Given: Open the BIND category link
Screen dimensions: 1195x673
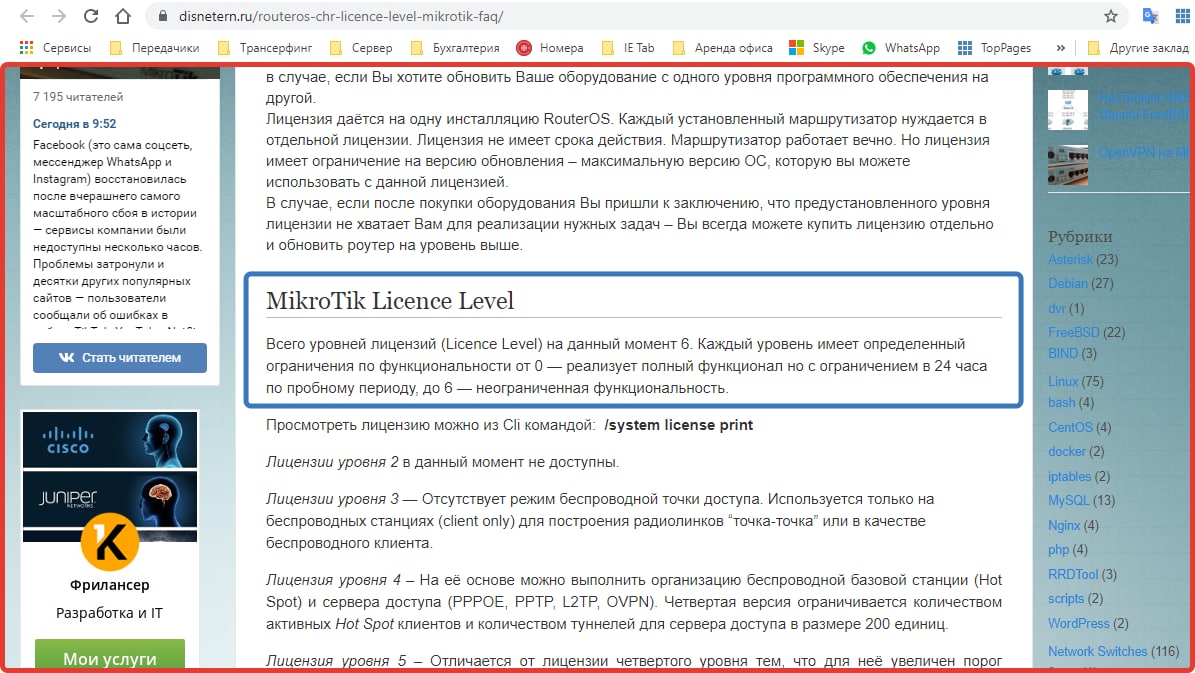Looking at the screenshot, I should [x=1062, y=353].
